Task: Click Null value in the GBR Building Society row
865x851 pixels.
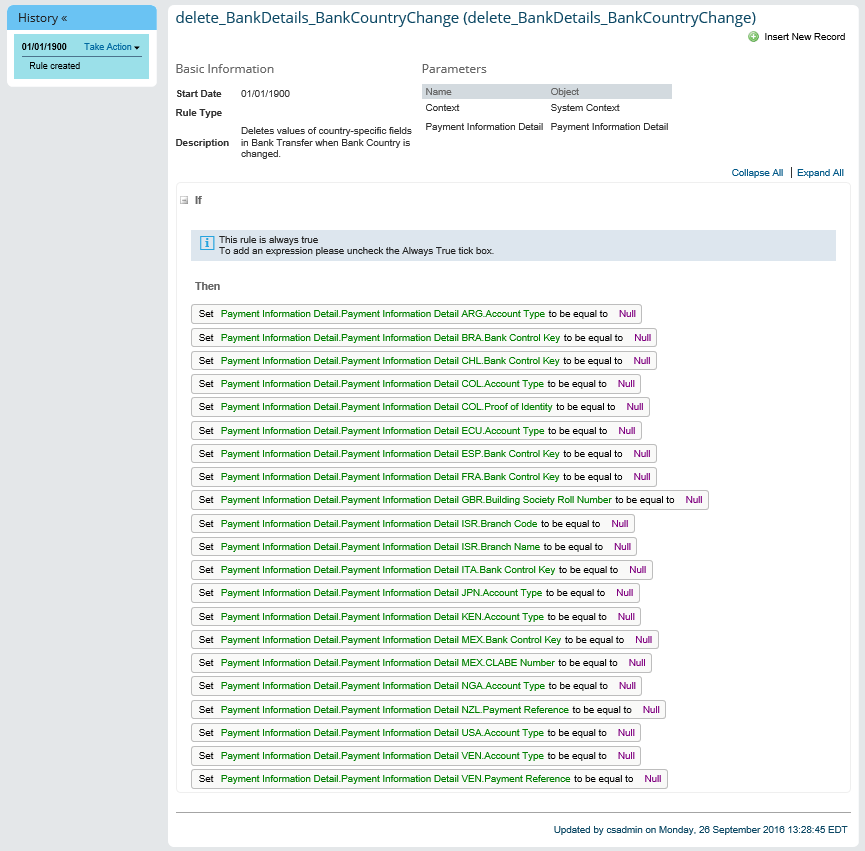Action: (694, 500)
